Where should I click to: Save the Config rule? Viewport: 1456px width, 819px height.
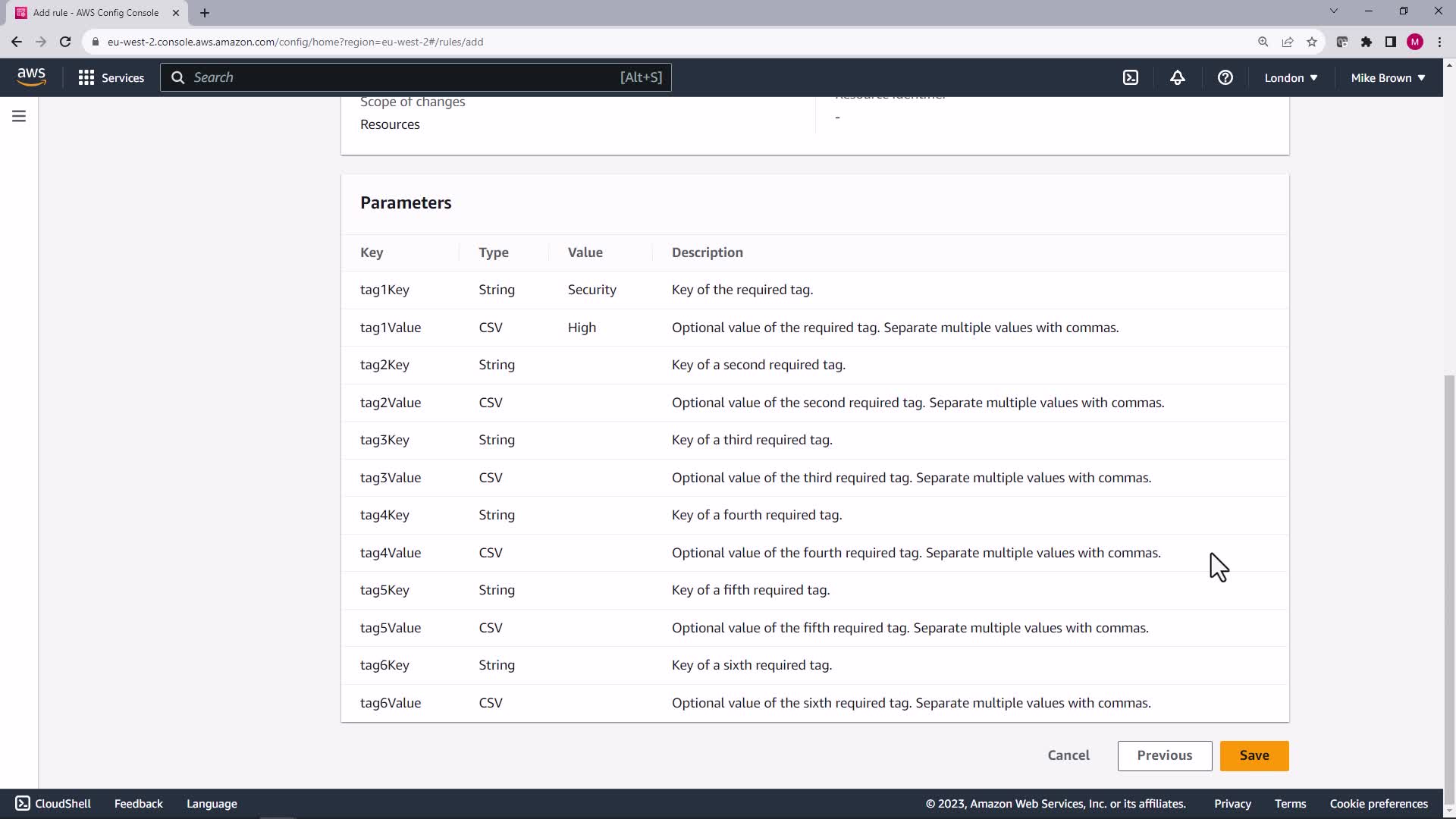tap(1254, 755)
